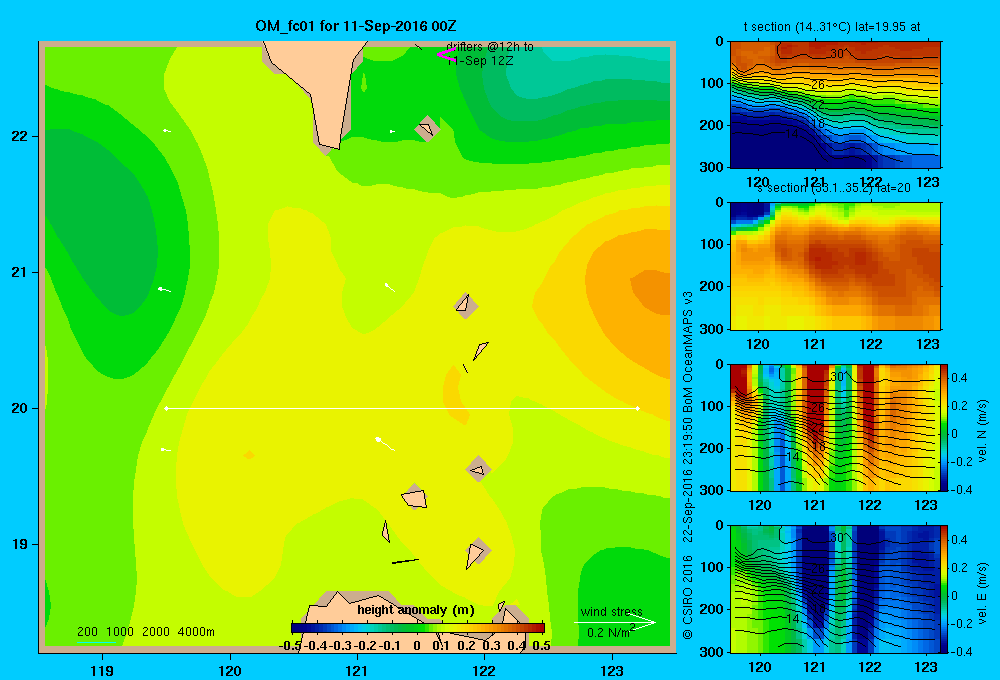Click the s section (33.1..35.2) title
This screenshot has width=1000, height=680.
(836, 188)
